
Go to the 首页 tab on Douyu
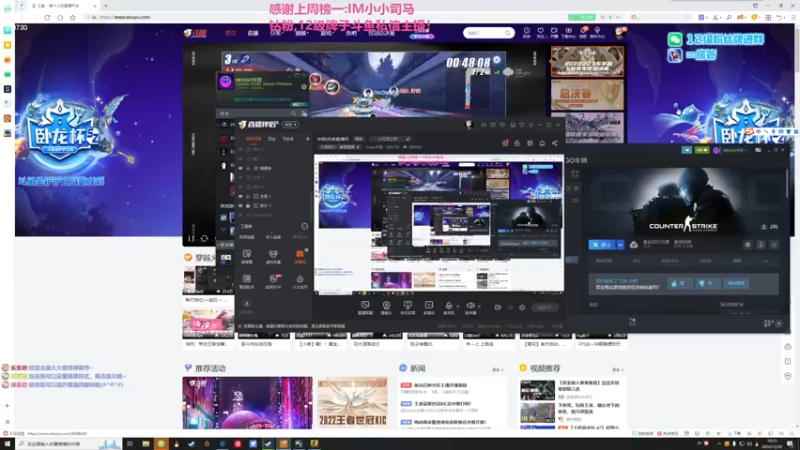click(x=230, y=33)
